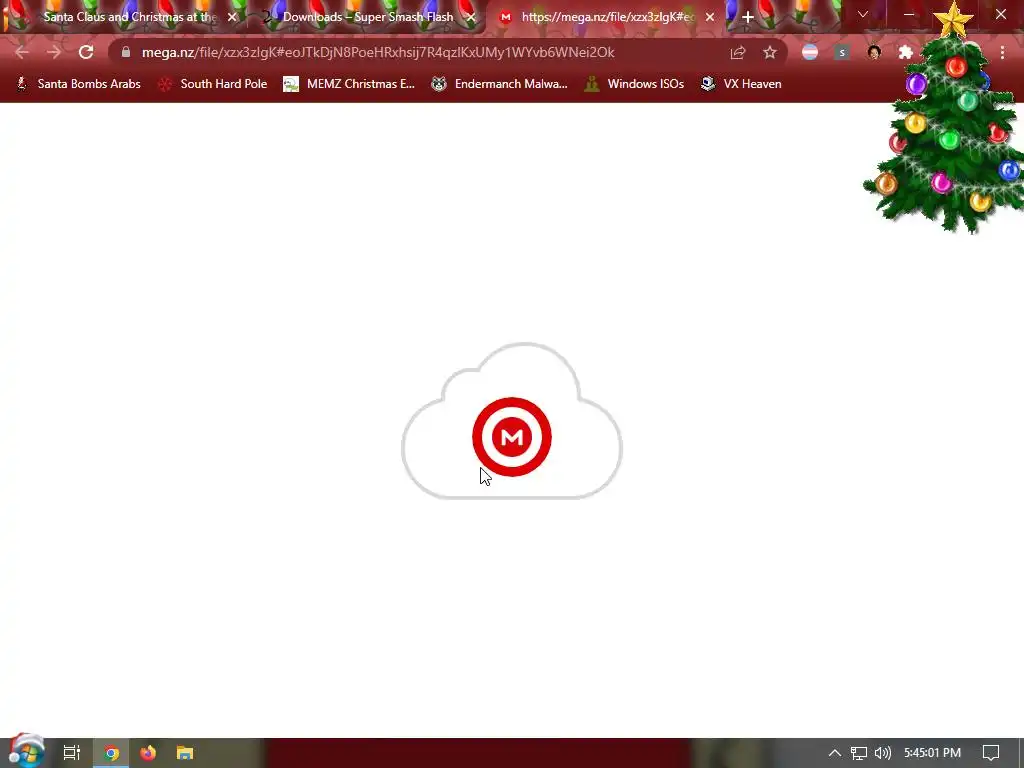Open network status in the tray
Viewport: 1024px width, 768px height.
point(859,753)
